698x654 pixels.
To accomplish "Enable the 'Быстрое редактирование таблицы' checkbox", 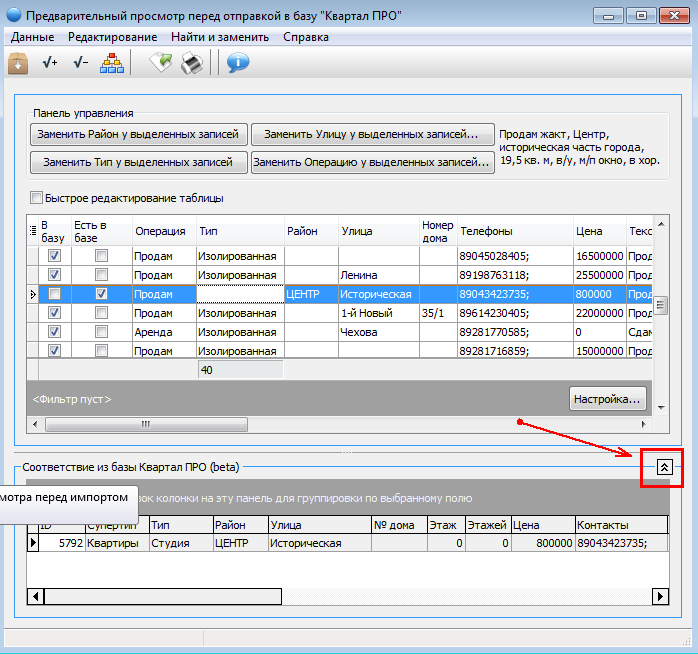I will tap(38, 198).
